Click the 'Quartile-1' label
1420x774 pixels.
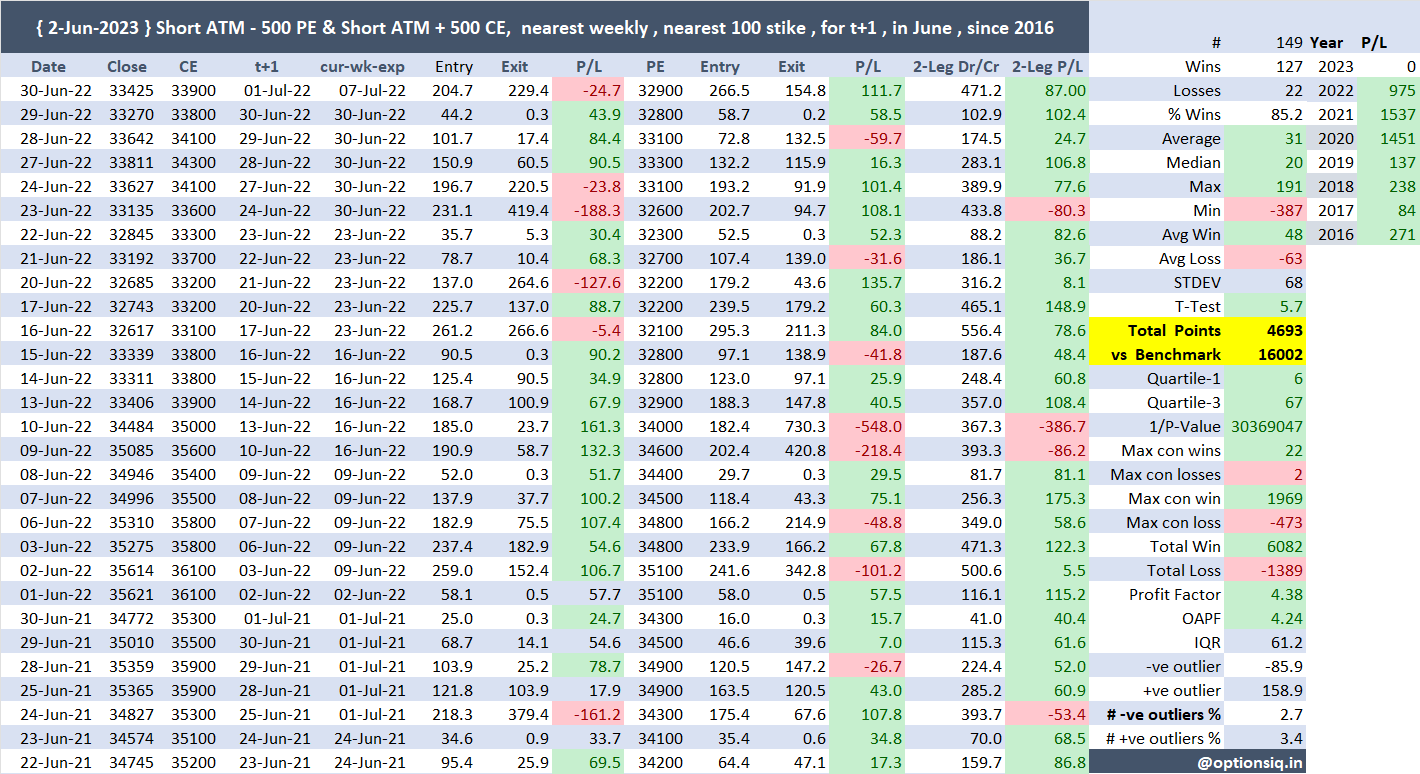coord(1183,379)
